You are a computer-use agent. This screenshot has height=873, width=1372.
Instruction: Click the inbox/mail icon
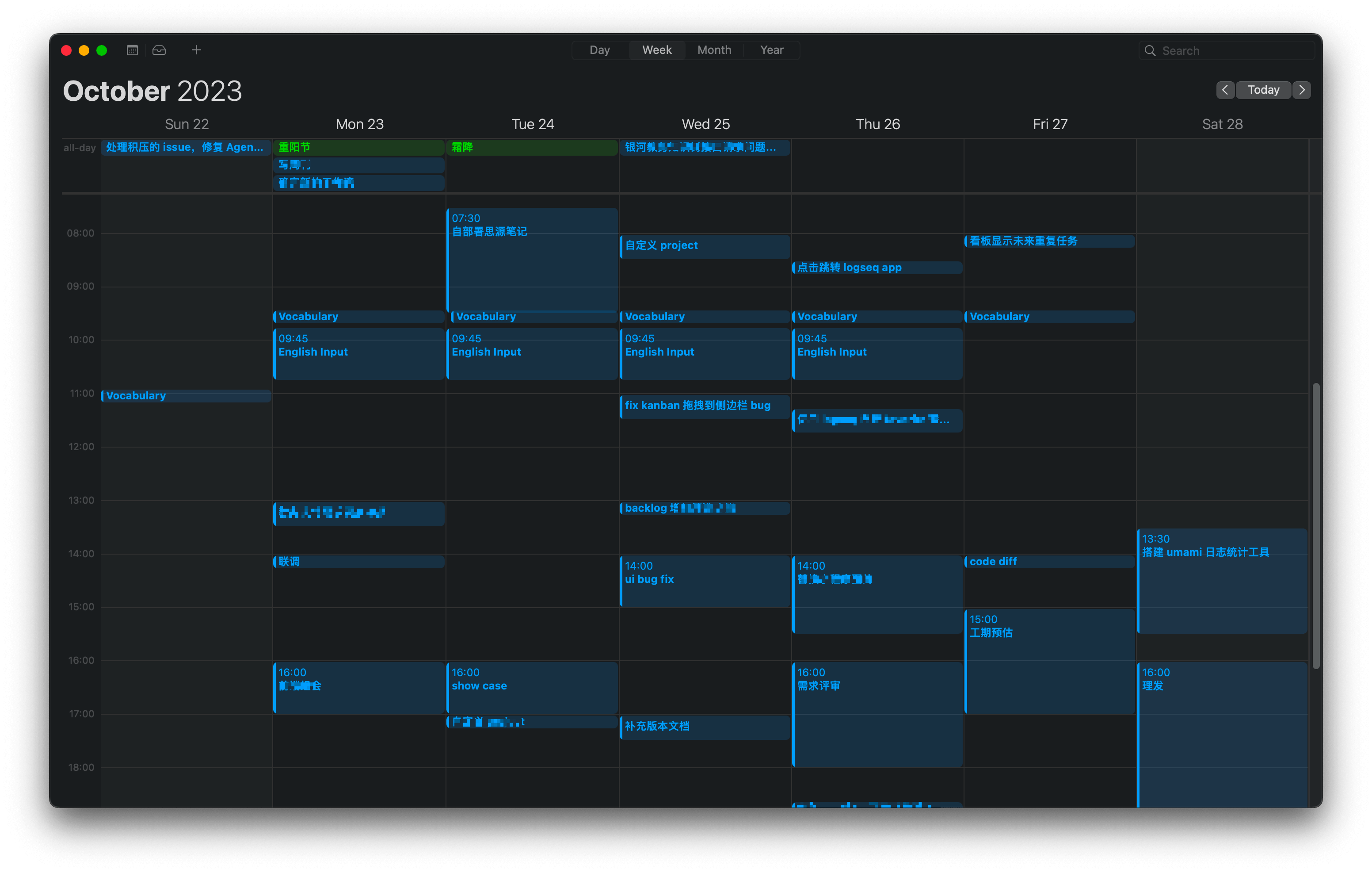coord(159,50)
